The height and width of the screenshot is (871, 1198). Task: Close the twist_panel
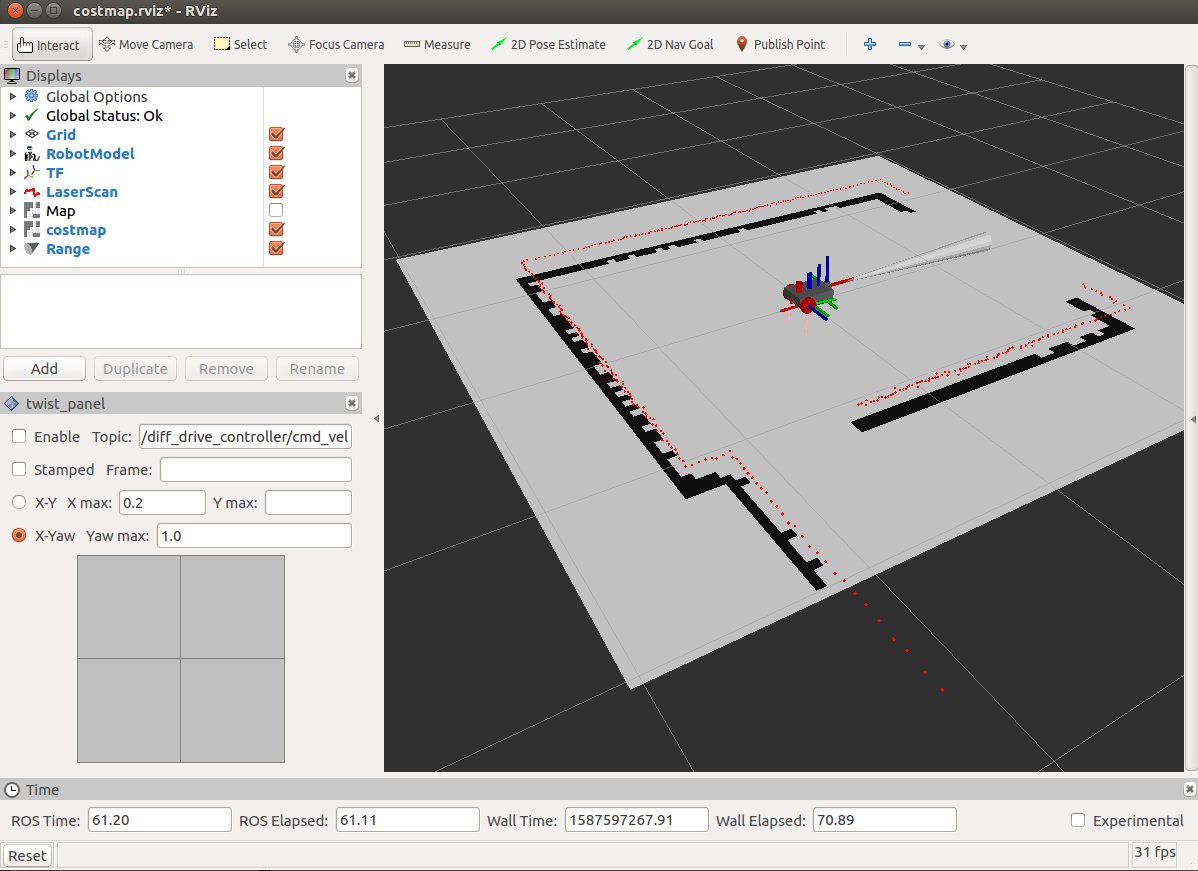[x=351, y=403]
